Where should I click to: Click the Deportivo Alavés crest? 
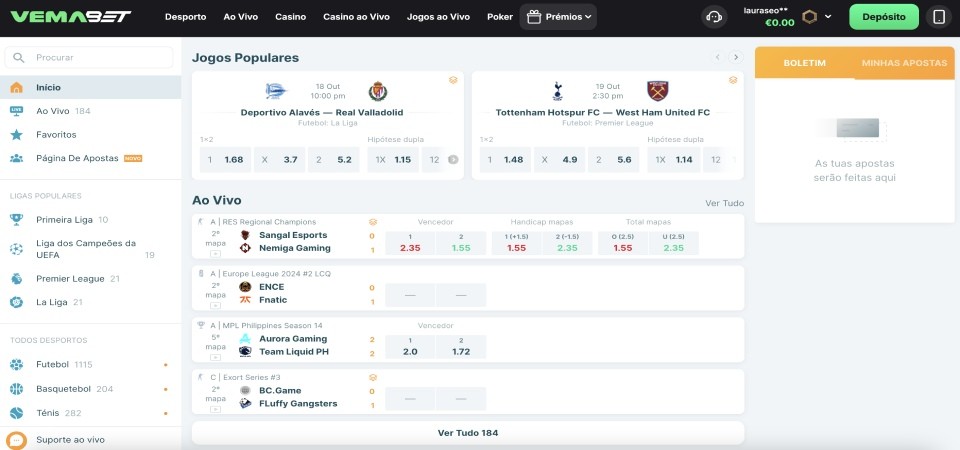(276, 91)
